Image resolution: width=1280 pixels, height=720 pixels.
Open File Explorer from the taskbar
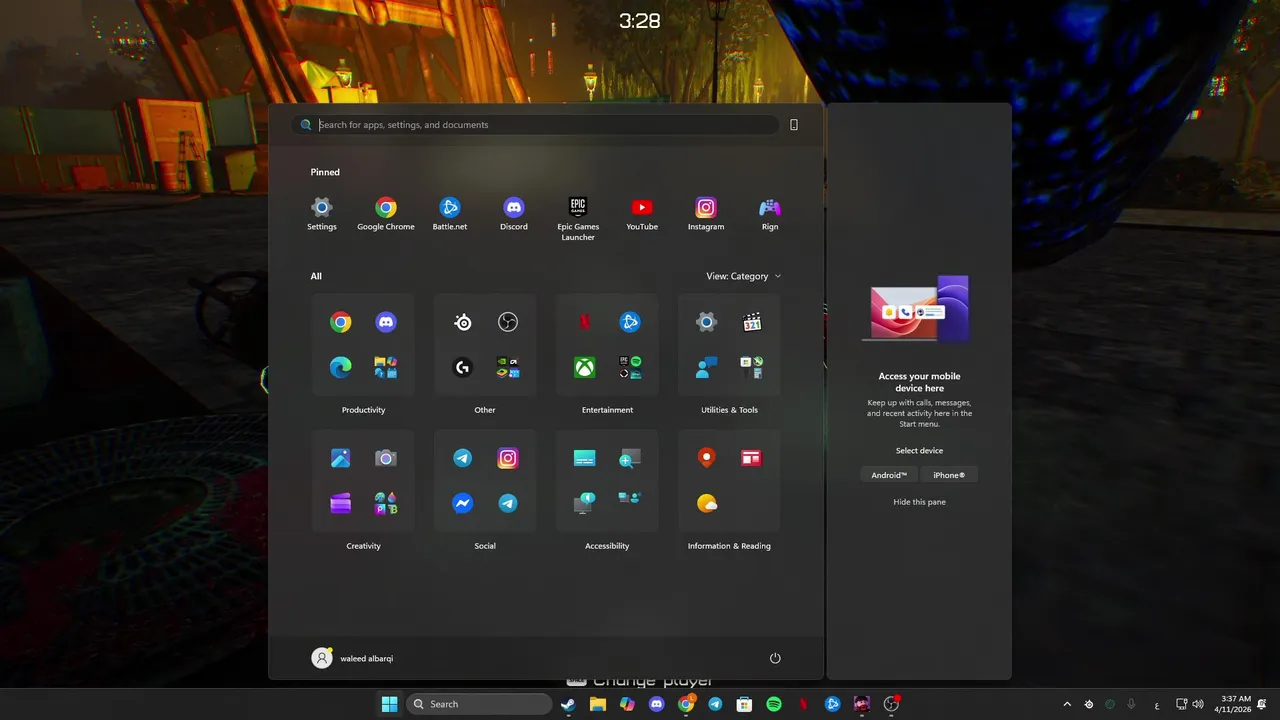598,704
